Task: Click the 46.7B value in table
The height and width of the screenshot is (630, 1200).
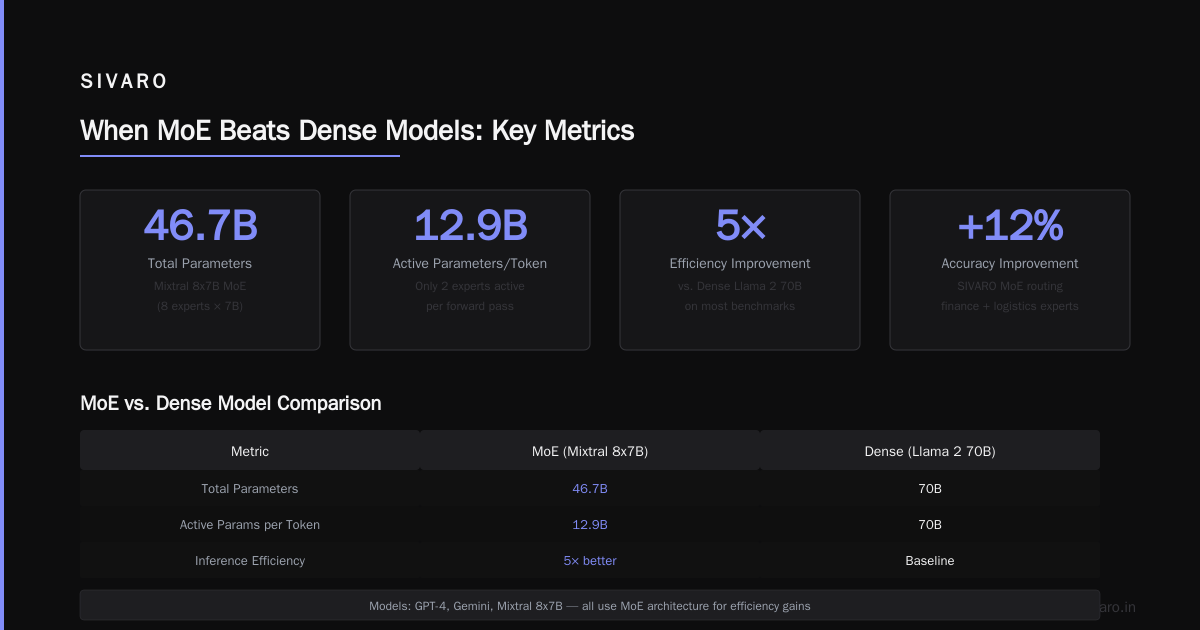Action: [590, 489]
